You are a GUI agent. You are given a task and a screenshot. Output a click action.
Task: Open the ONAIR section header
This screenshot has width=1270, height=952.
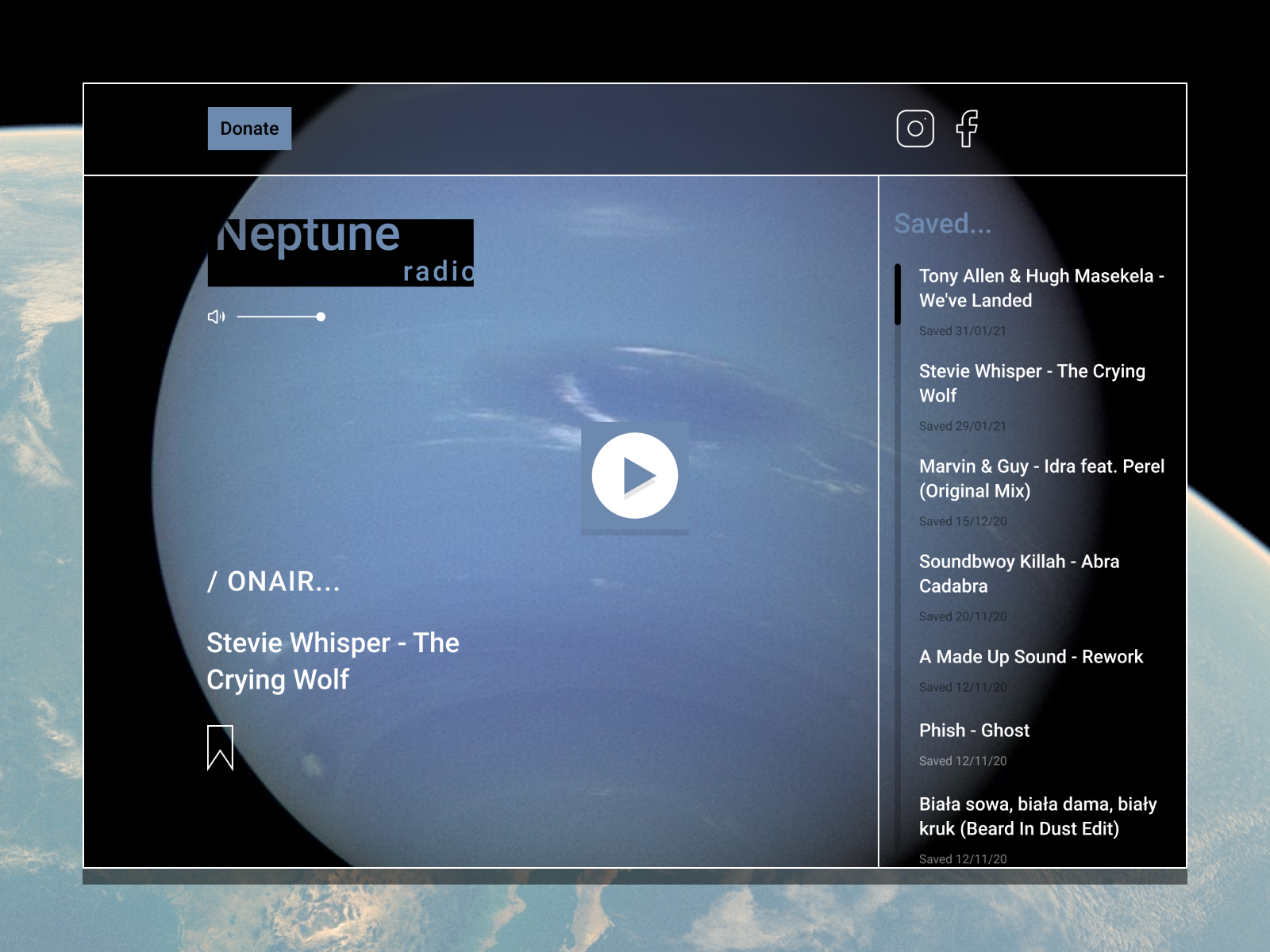(x=274, y=582)
